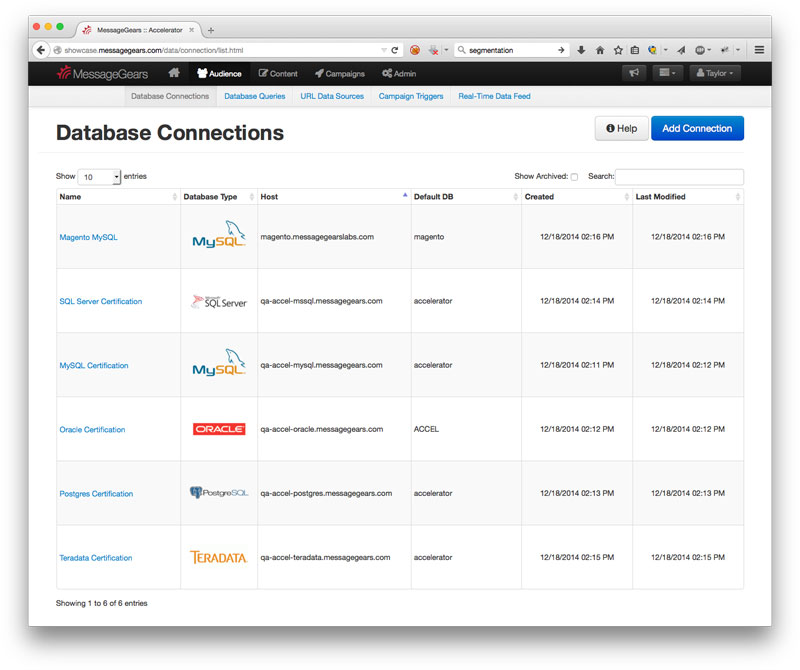Screen dimensions: 800x670
Task: Click the Firefox back arrow button
Action: 41,49
